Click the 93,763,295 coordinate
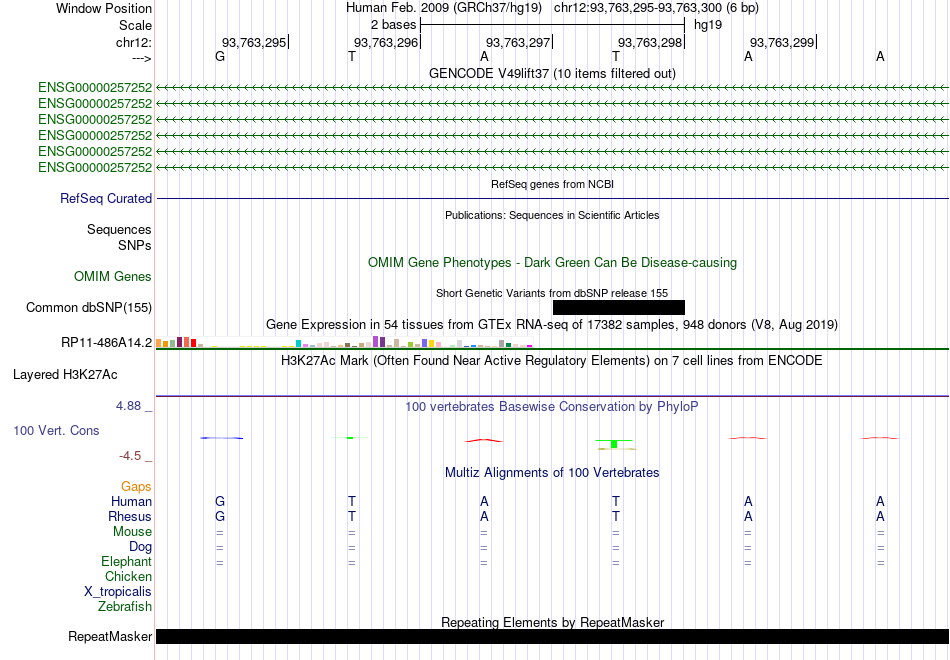 (254, 42)
